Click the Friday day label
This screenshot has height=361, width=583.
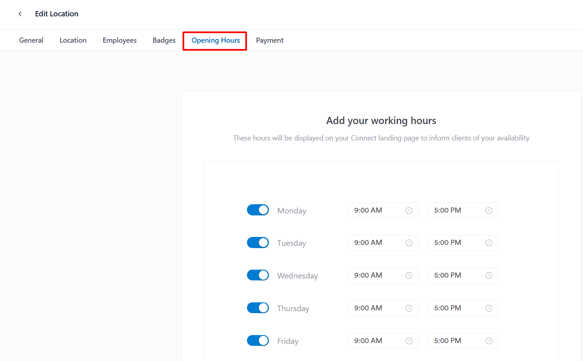(x=288, y=341)
